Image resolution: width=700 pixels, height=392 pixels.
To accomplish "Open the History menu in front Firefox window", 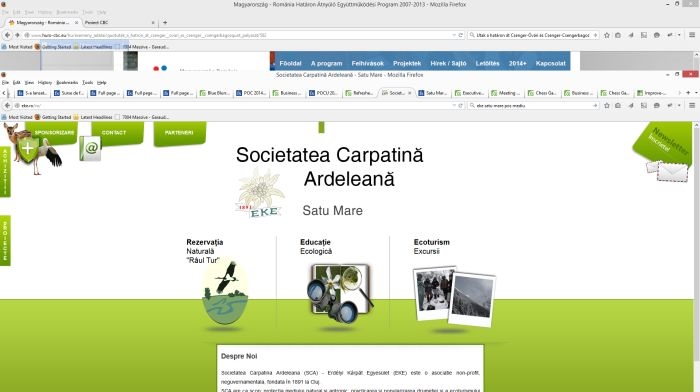I will tap(45, 83).
